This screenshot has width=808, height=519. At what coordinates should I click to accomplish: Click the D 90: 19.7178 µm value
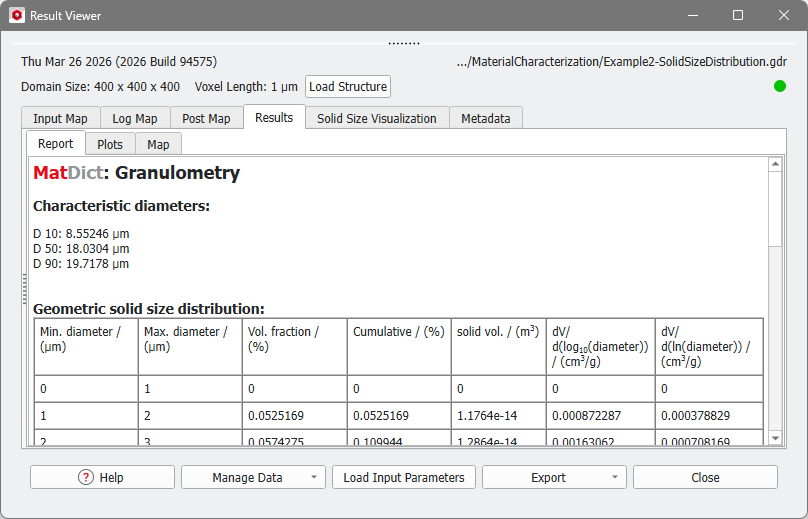pyautogui.click(x=81, y=263)
